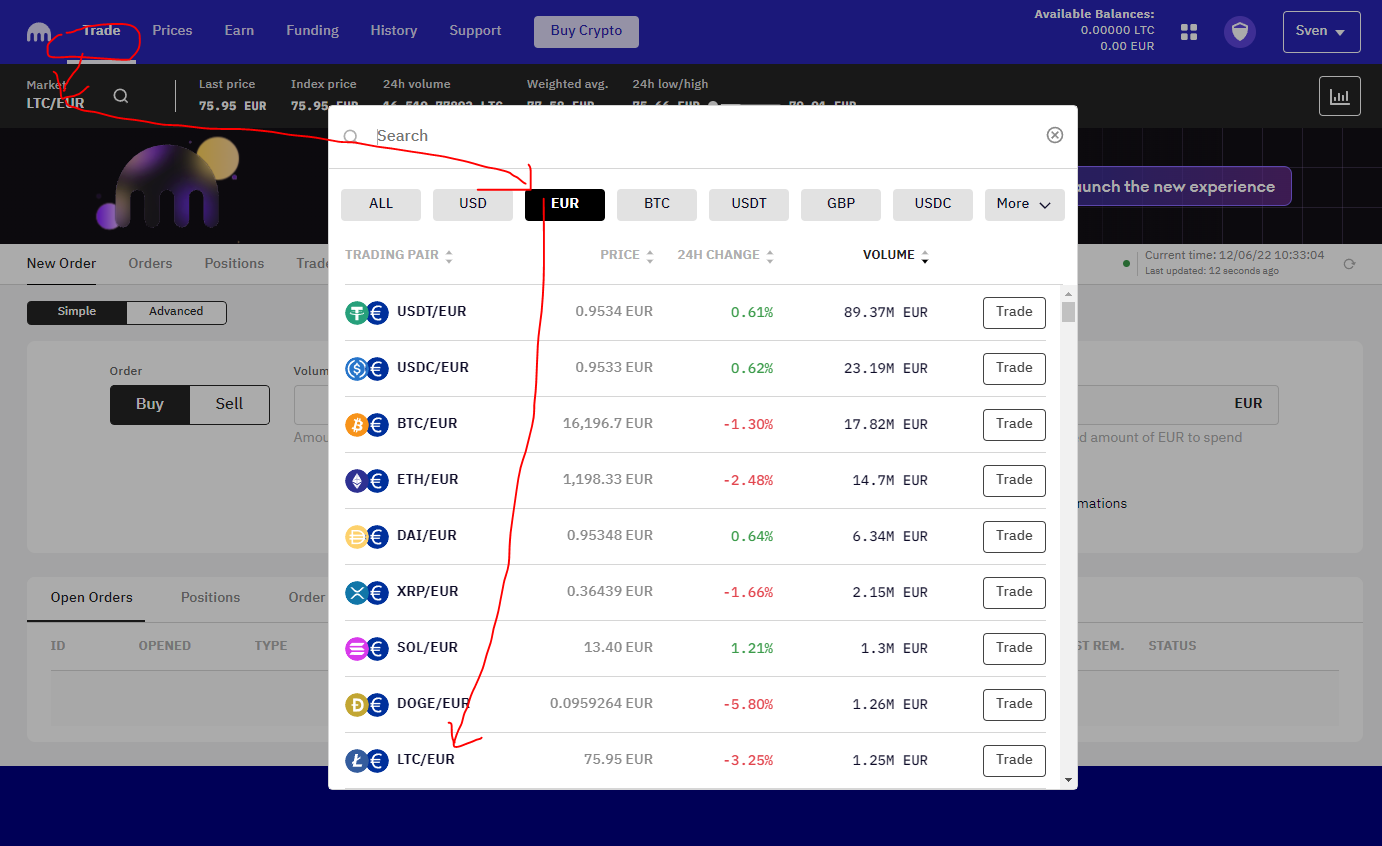
Task: Click Trade button for SOL/EUR
Action: [x=1014, y=648]
